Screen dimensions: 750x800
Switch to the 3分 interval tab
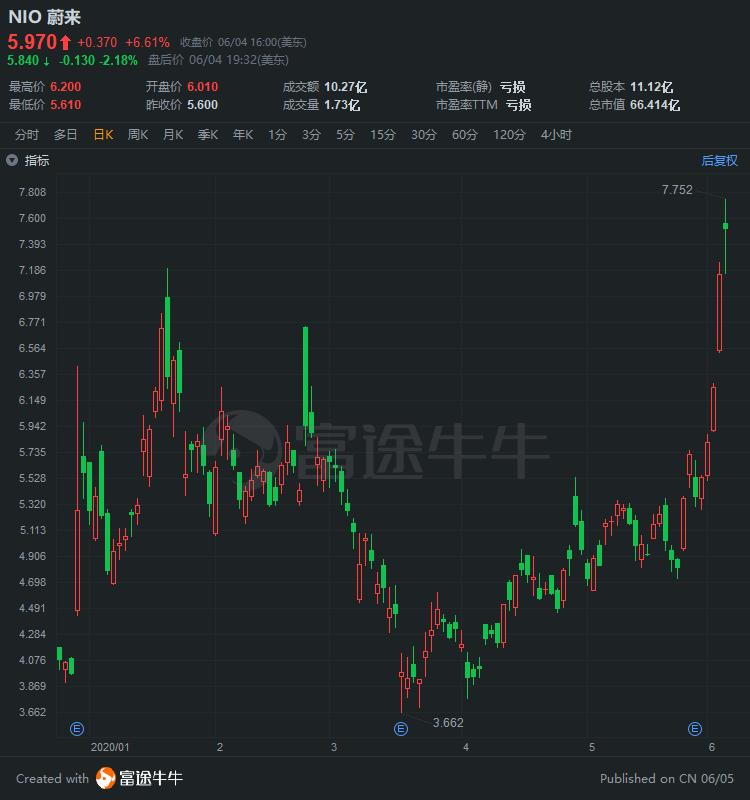[311, 135]
